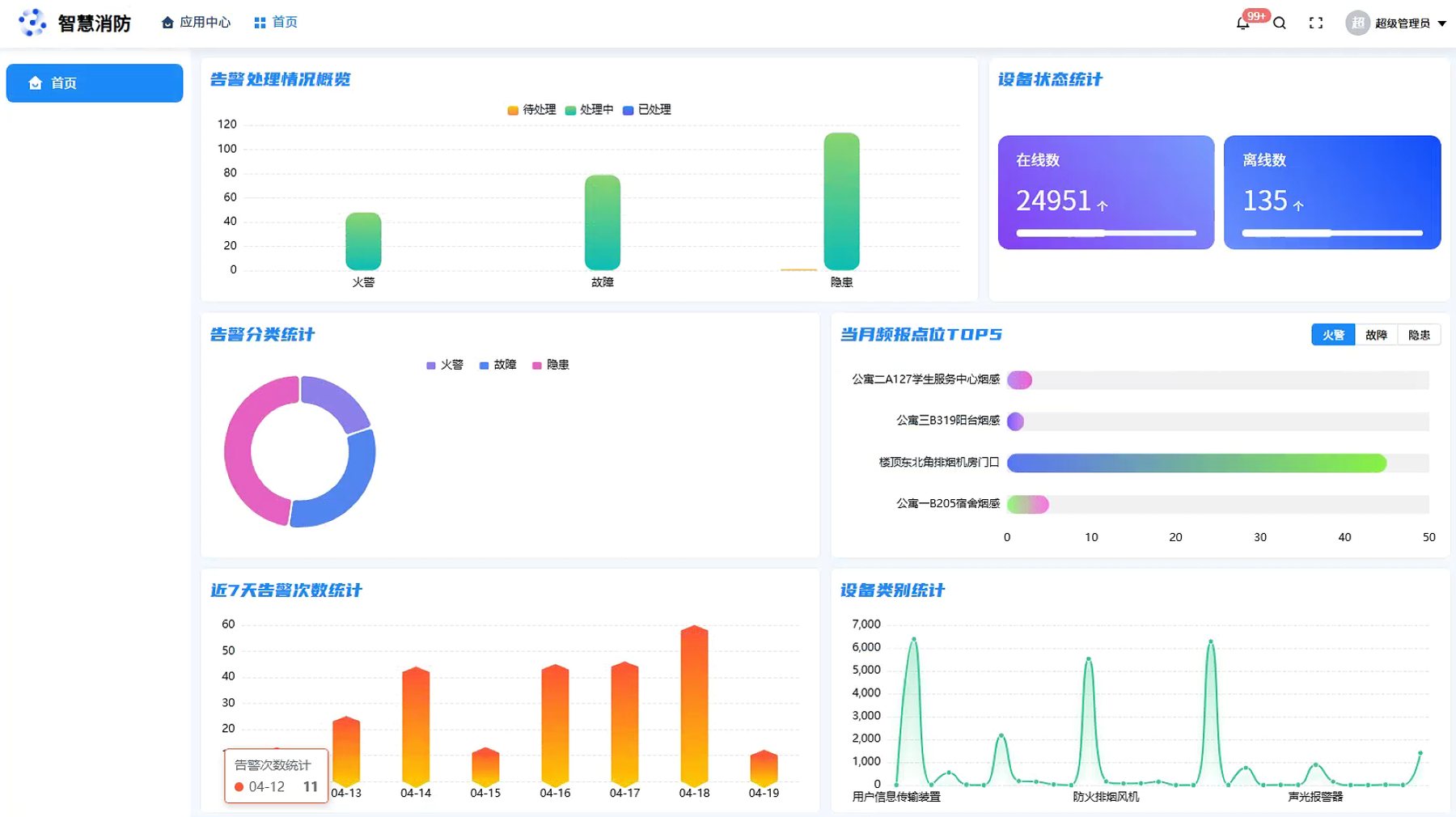Screen dimensions: 1456x817
Task: Click the 04-16 bar in weekly chart
Action: coord(555,725)
